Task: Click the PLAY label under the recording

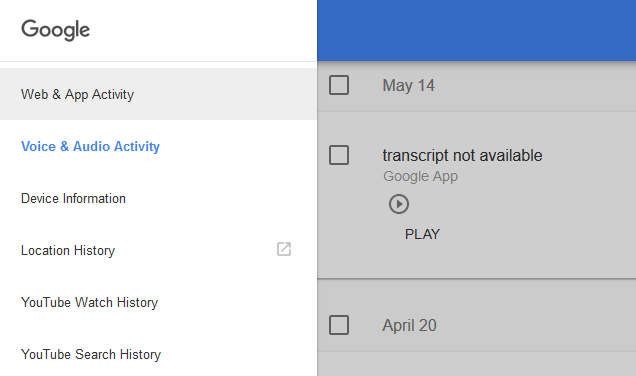Action: pos(422,234)
